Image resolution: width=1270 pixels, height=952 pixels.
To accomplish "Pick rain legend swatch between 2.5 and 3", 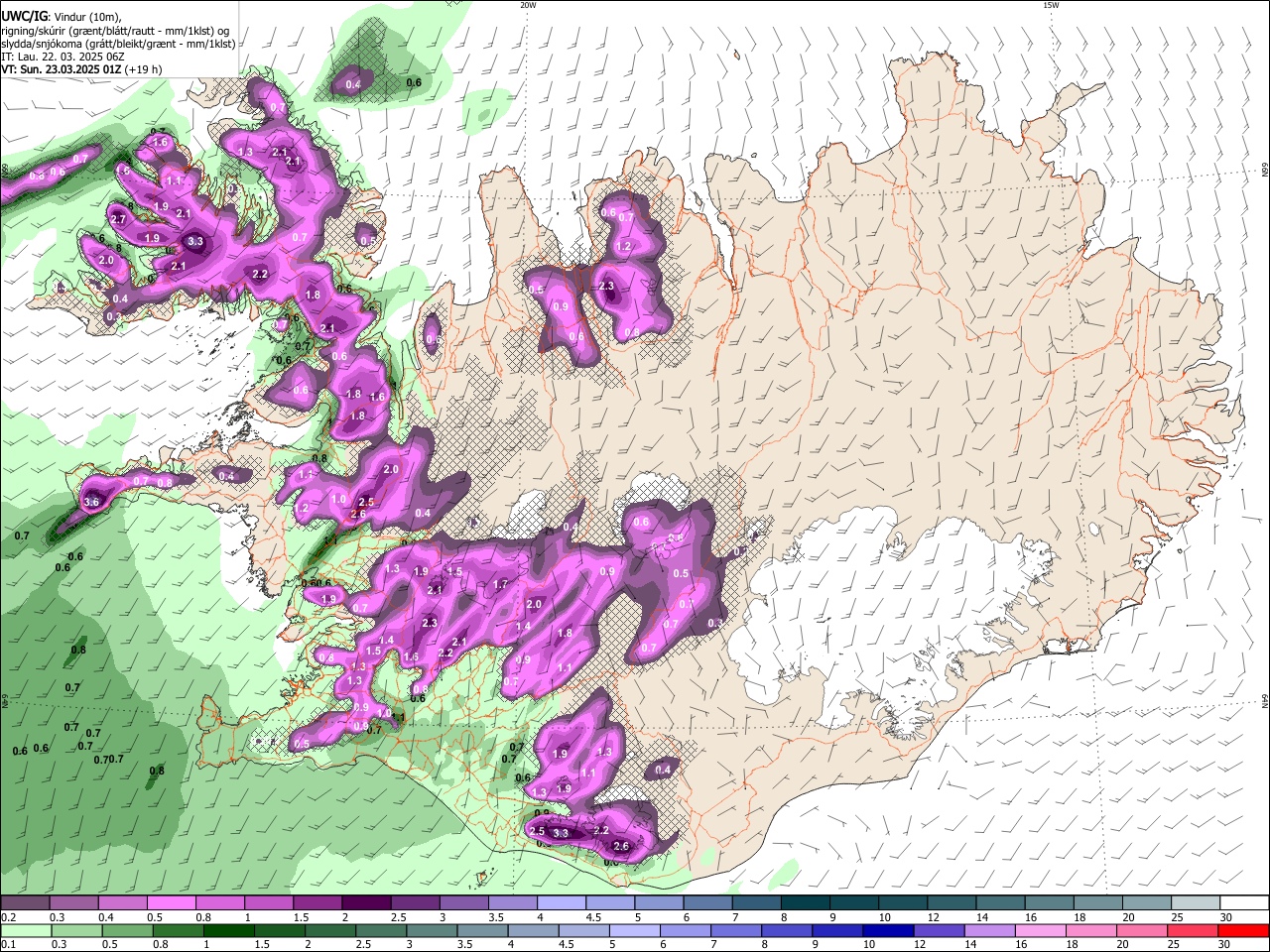I will [x=381, y=930].
